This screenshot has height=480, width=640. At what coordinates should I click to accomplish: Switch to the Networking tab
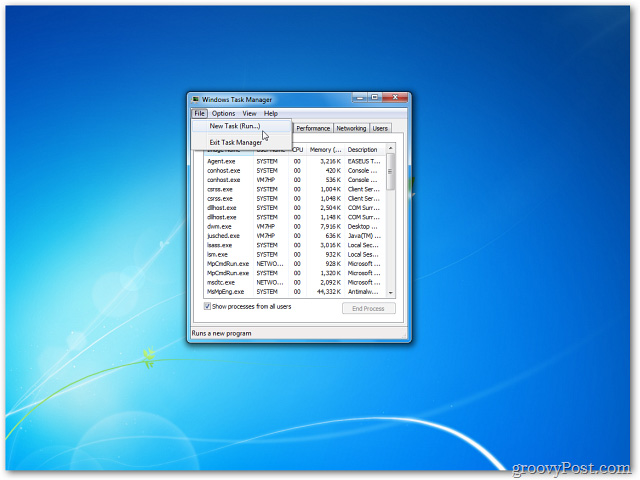[x=351, y=128]
